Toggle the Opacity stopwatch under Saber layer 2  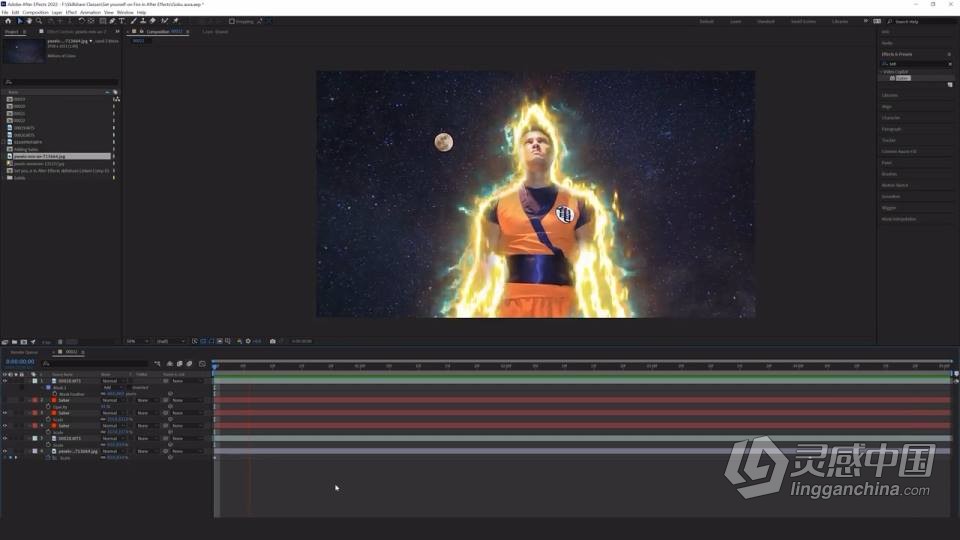click(x=48, y=407)
